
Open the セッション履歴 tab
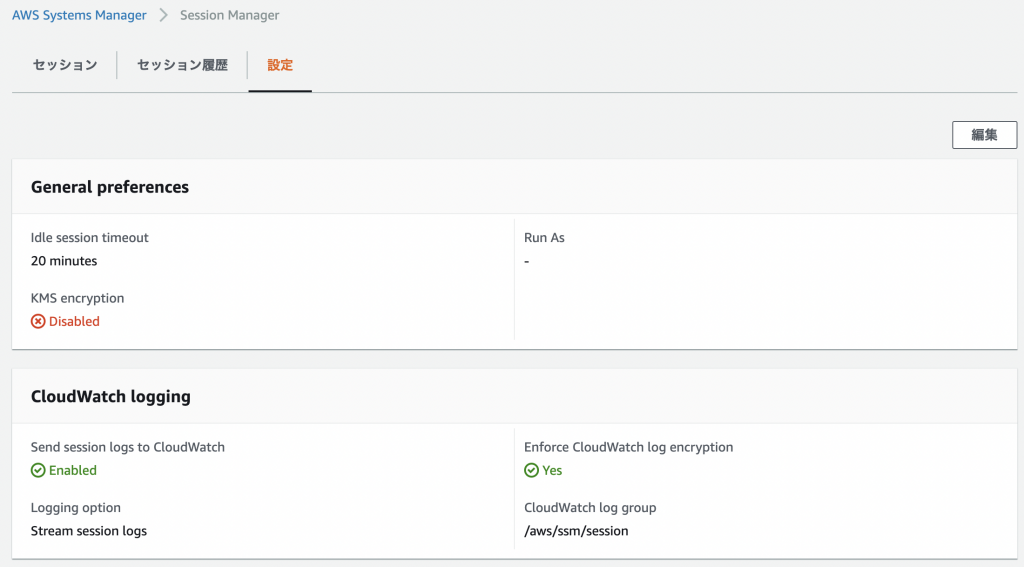pyautogui.click(x=182, y=65)
